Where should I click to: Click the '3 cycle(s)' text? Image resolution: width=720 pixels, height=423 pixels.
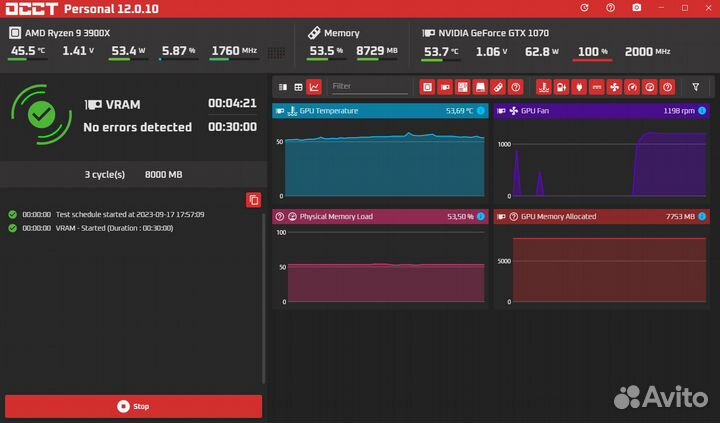105,175
